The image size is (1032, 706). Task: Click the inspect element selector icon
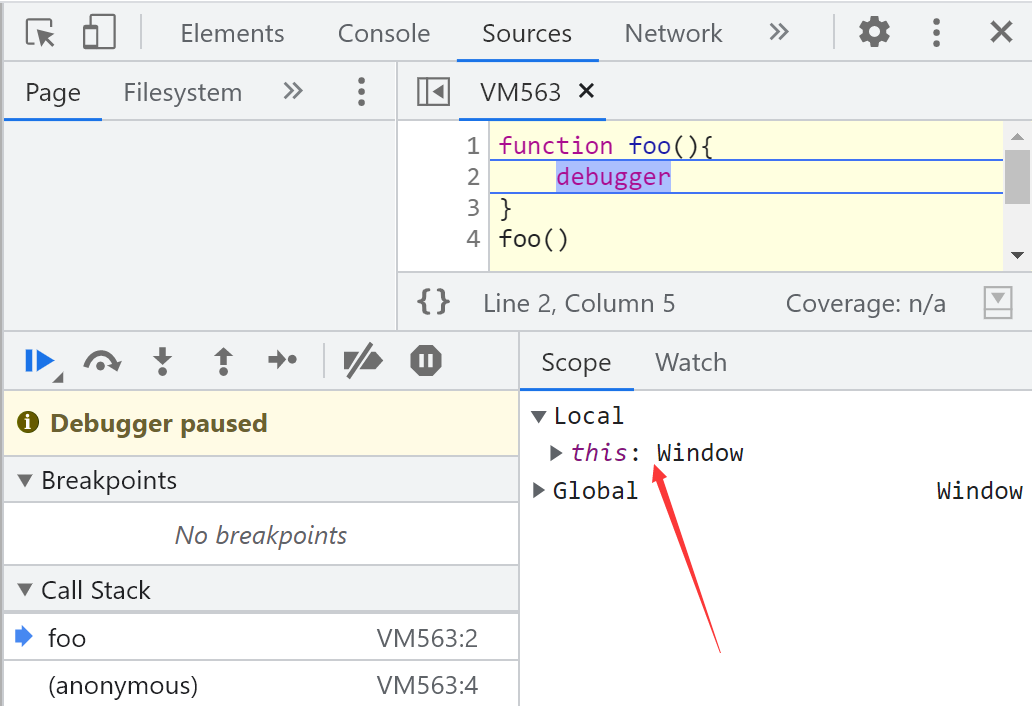(x=41, y=33)
